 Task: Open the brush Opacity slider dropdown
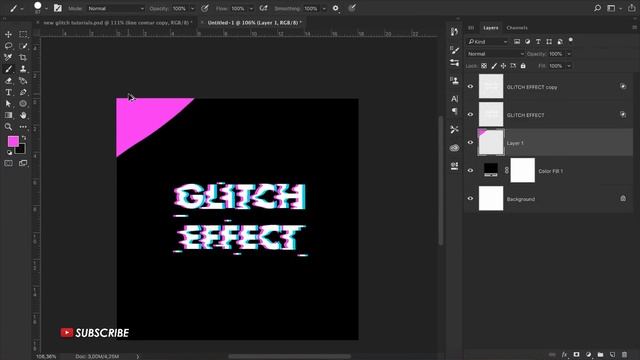tap(193, 8)
